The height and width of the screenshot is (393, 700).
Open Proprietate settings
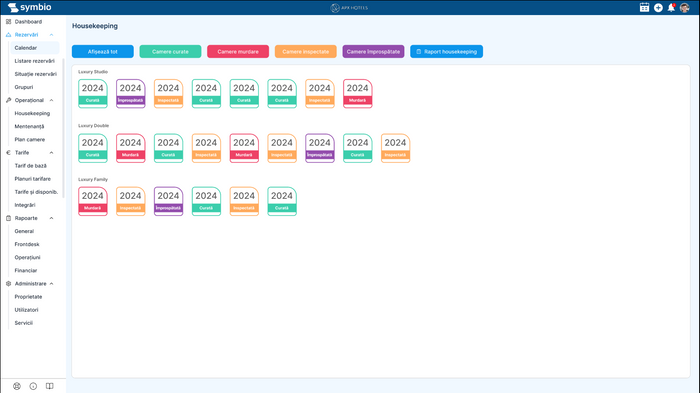28,297
